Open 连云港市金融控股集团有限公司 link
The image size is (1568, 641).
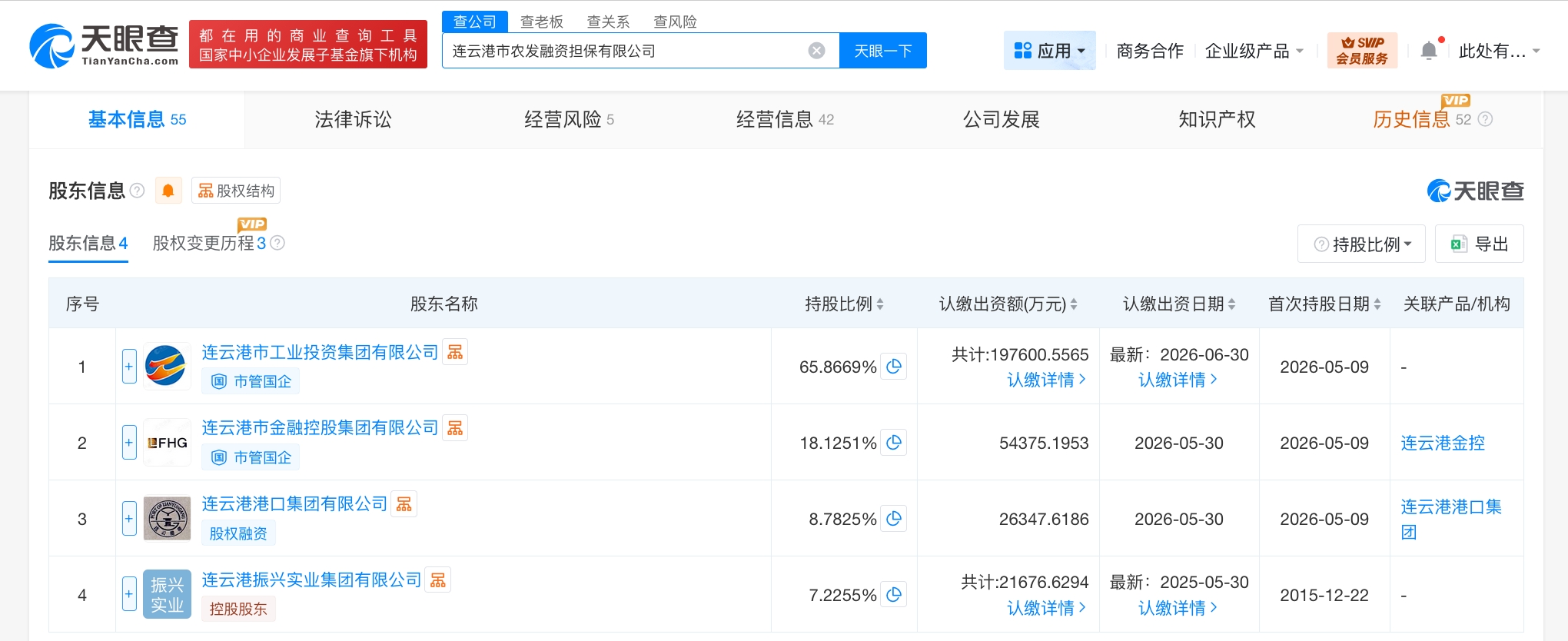coord(320,428)
